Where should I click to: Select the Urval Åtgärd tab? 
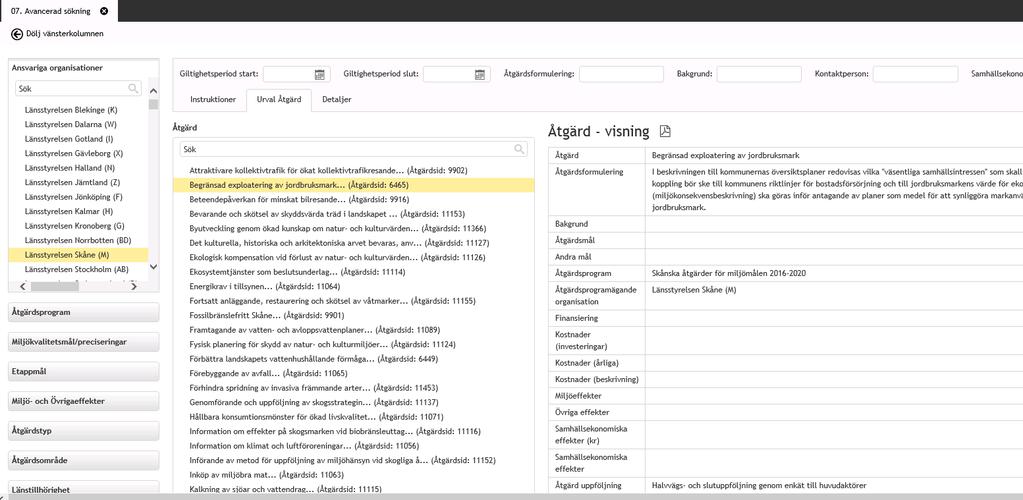[x=279, y=100]
